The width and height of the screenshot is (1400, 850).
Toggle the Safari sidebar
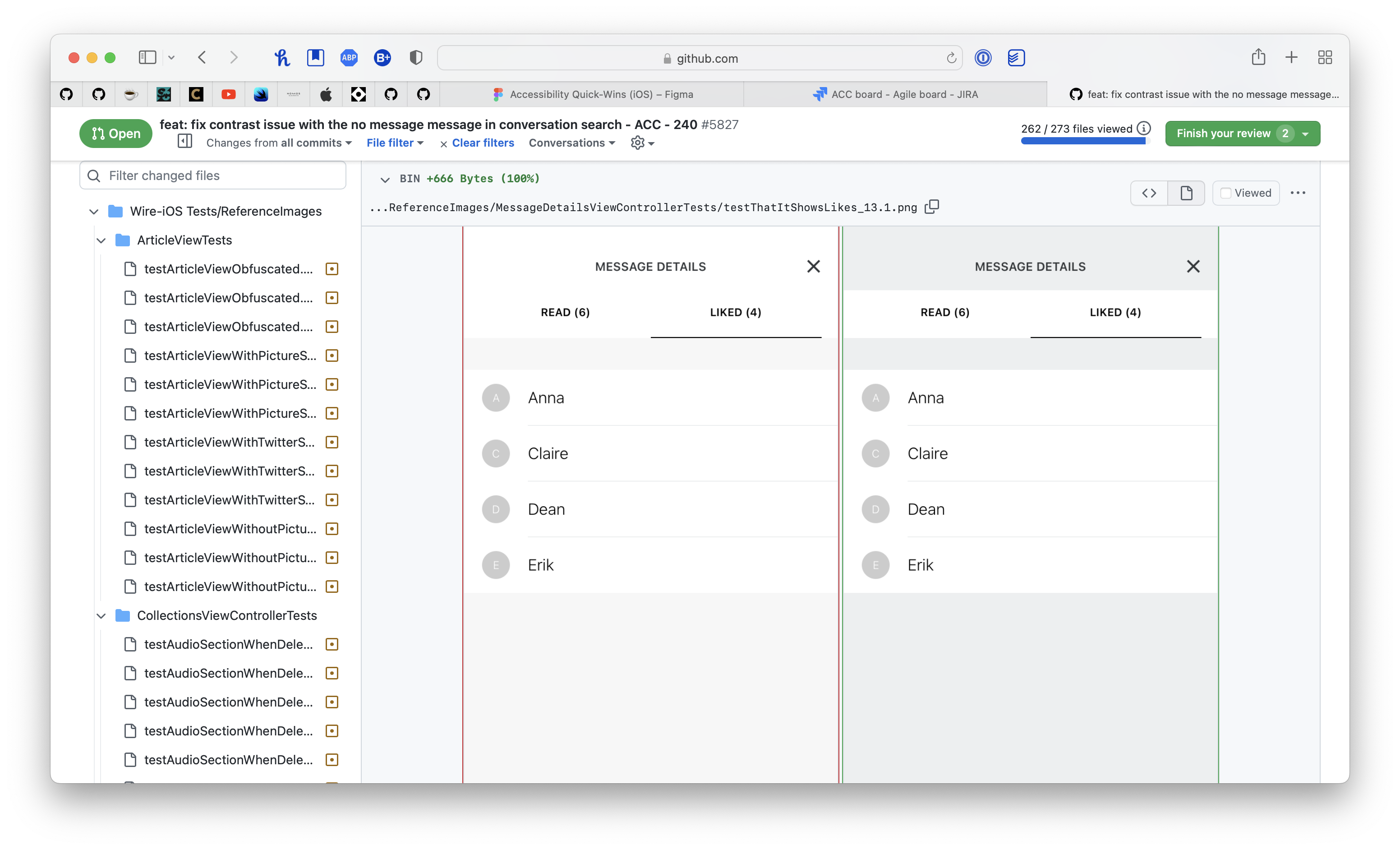[x=147, y=57]
